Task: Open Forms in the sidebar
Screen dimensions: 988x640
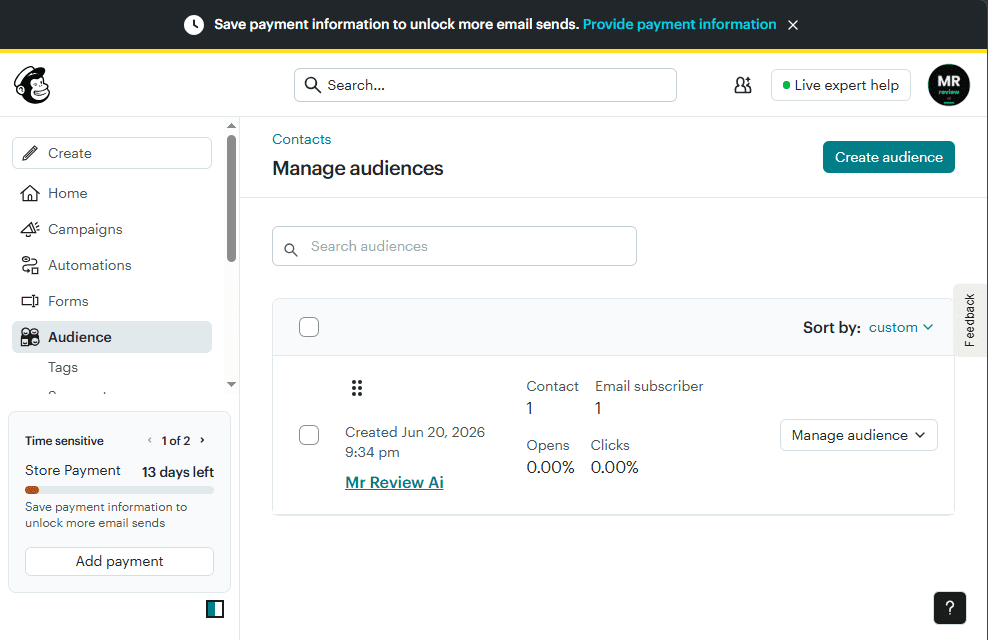Action: tap(112, 301)
